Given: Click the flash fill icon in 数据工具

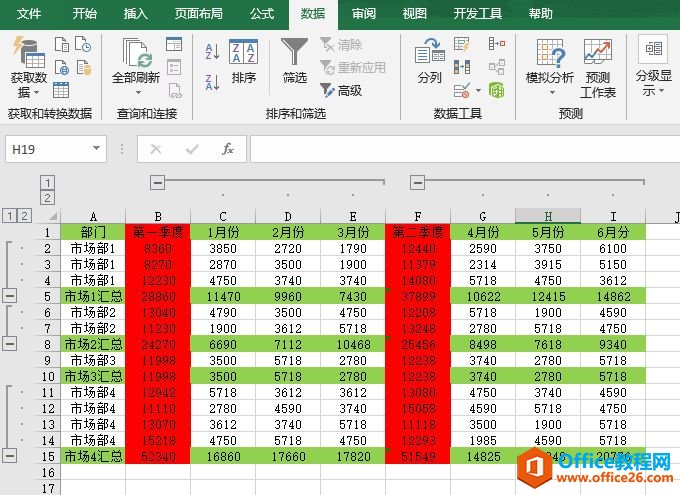Looking at the screenshot, I should (461, 44).
